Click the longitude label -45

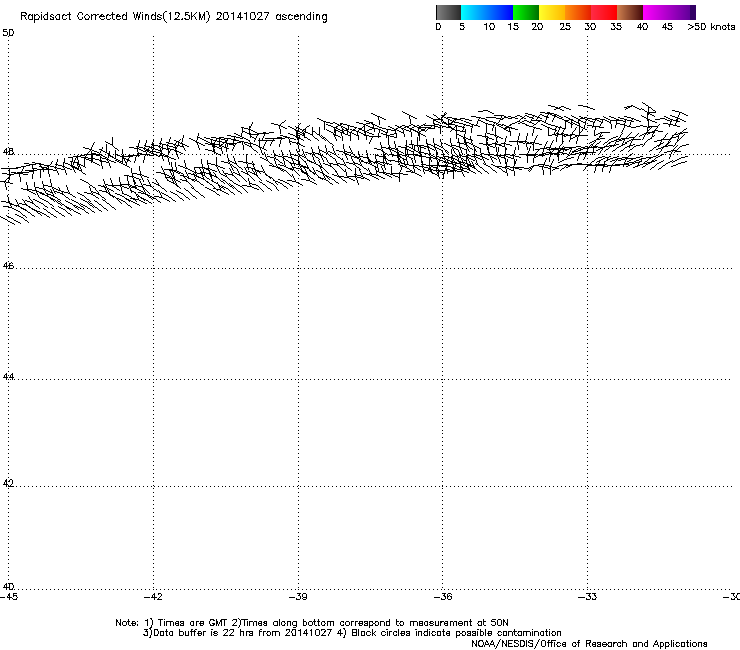pos(9,597)
